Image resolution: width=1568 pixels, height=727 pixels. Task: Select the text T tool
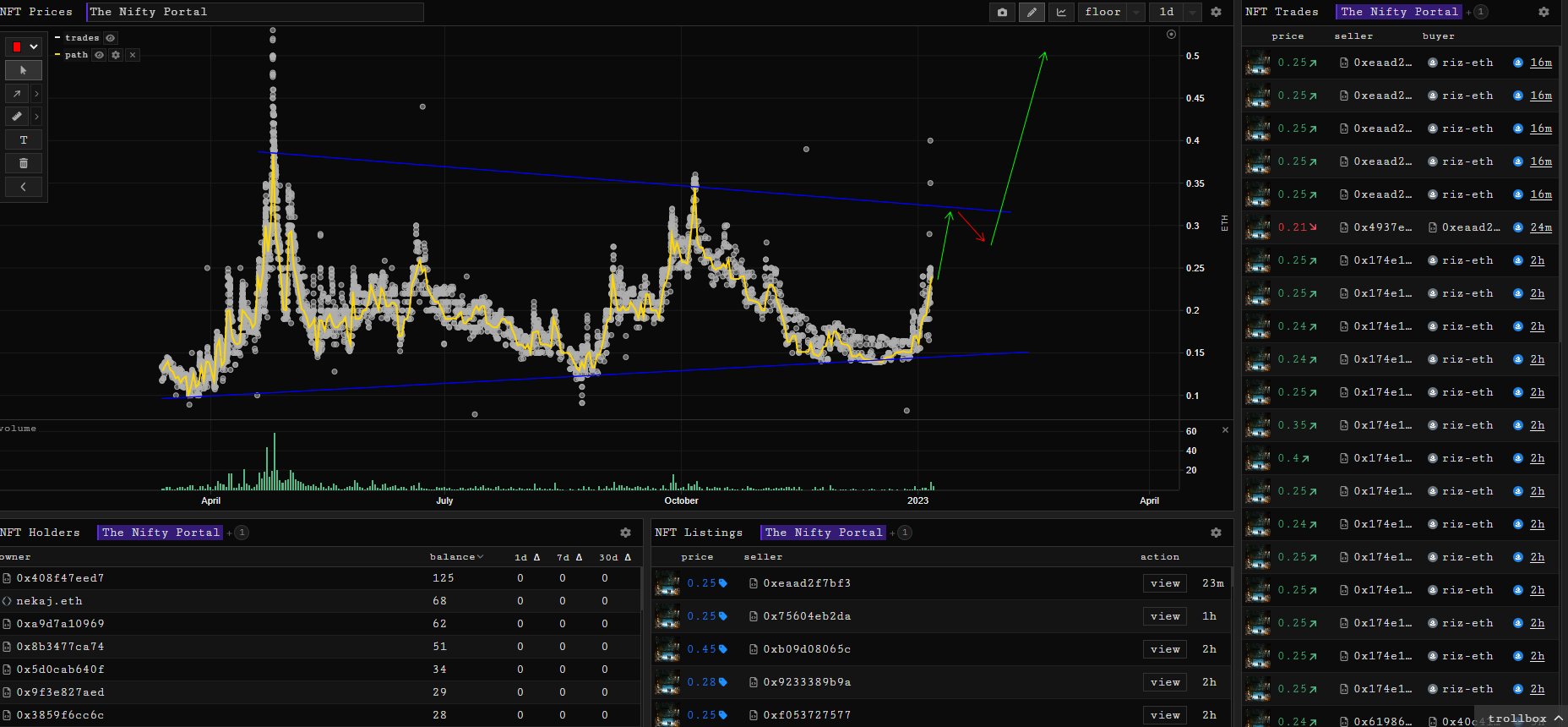[24, 140]
